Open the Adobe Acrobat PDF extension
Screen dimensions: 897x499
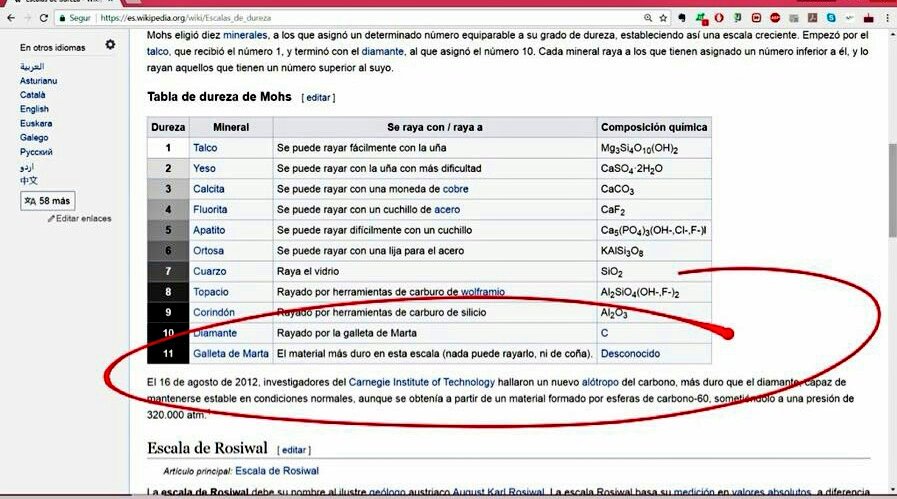point(812,18)
